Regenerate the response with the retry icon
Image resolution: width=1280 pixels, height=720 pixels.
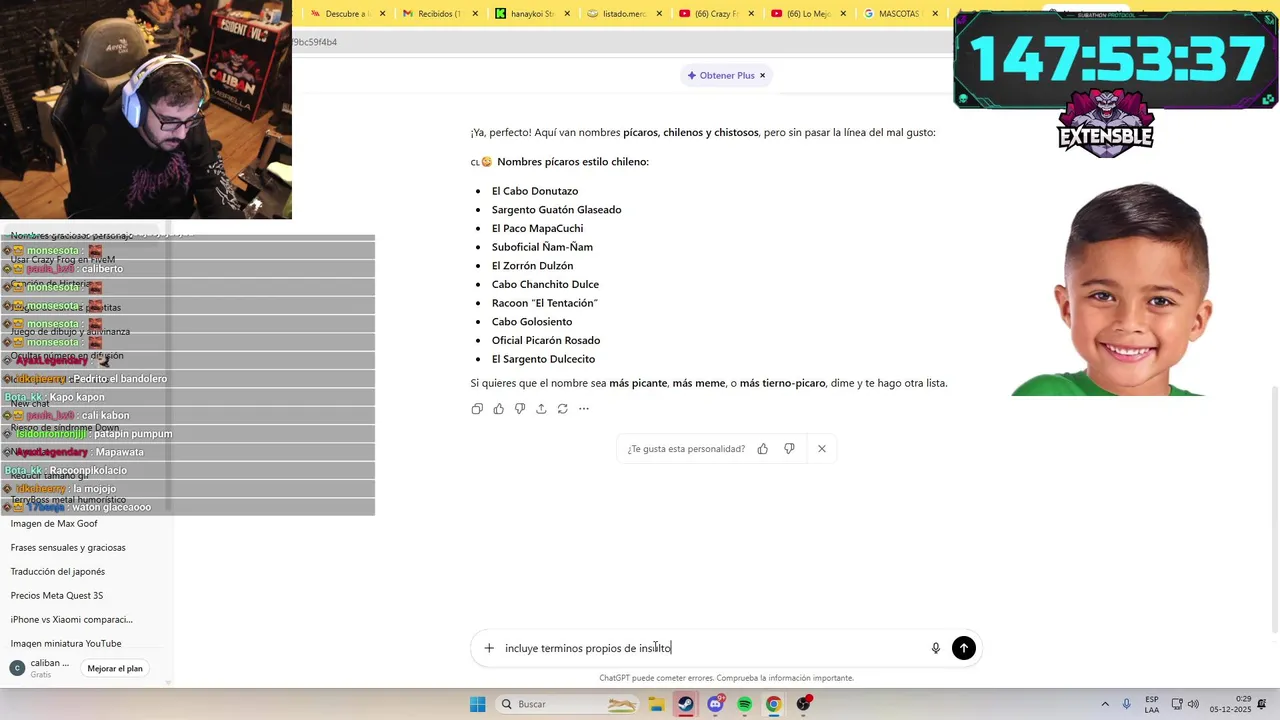point(562,409)
